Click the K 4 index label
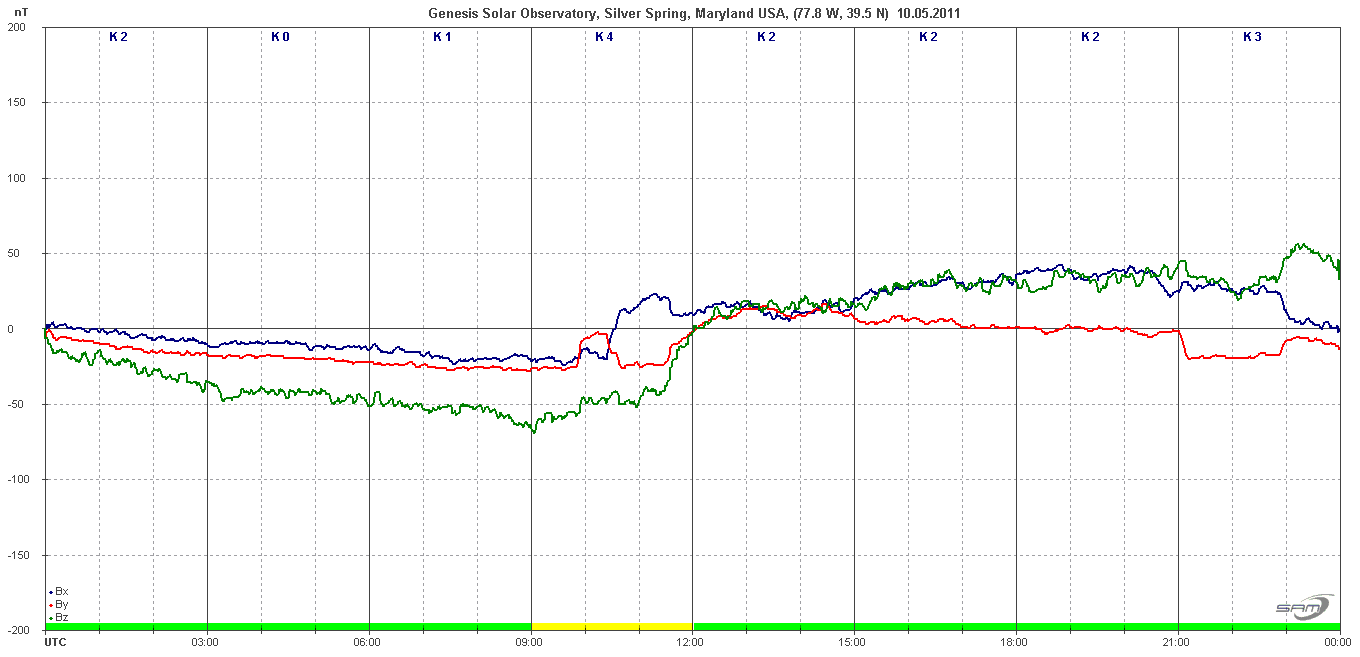The height and width of the screenshot is (657, 1360). pyautogui.click(x=604, y=37)
